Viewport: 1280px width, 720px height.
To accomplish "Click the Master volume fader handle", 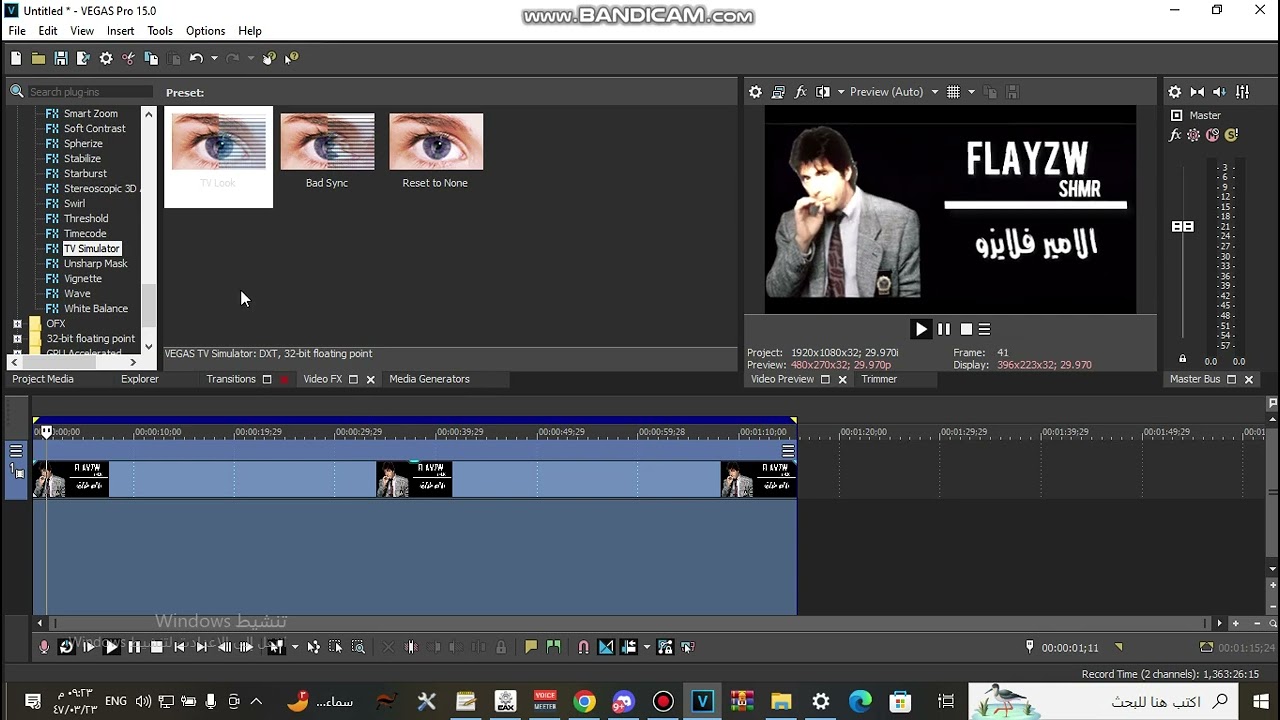I will pos(1183,227).
